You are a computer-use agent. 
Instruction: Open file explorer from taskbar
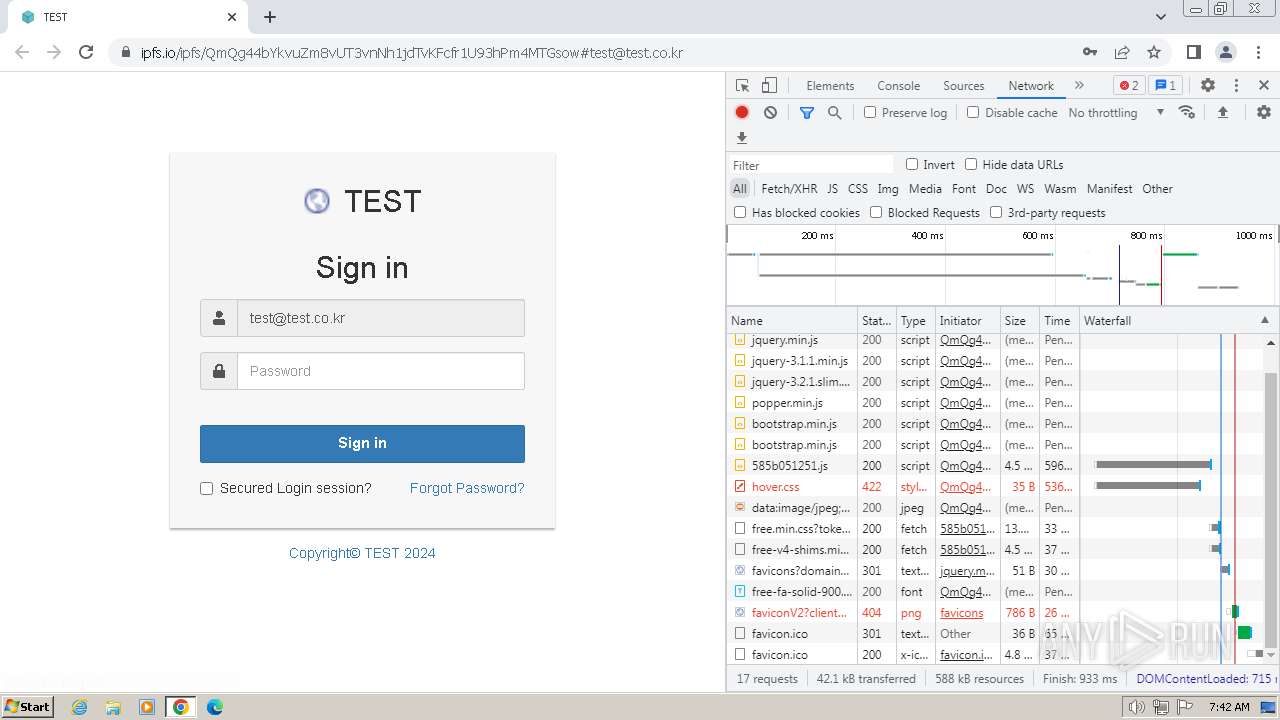[113, 707]
